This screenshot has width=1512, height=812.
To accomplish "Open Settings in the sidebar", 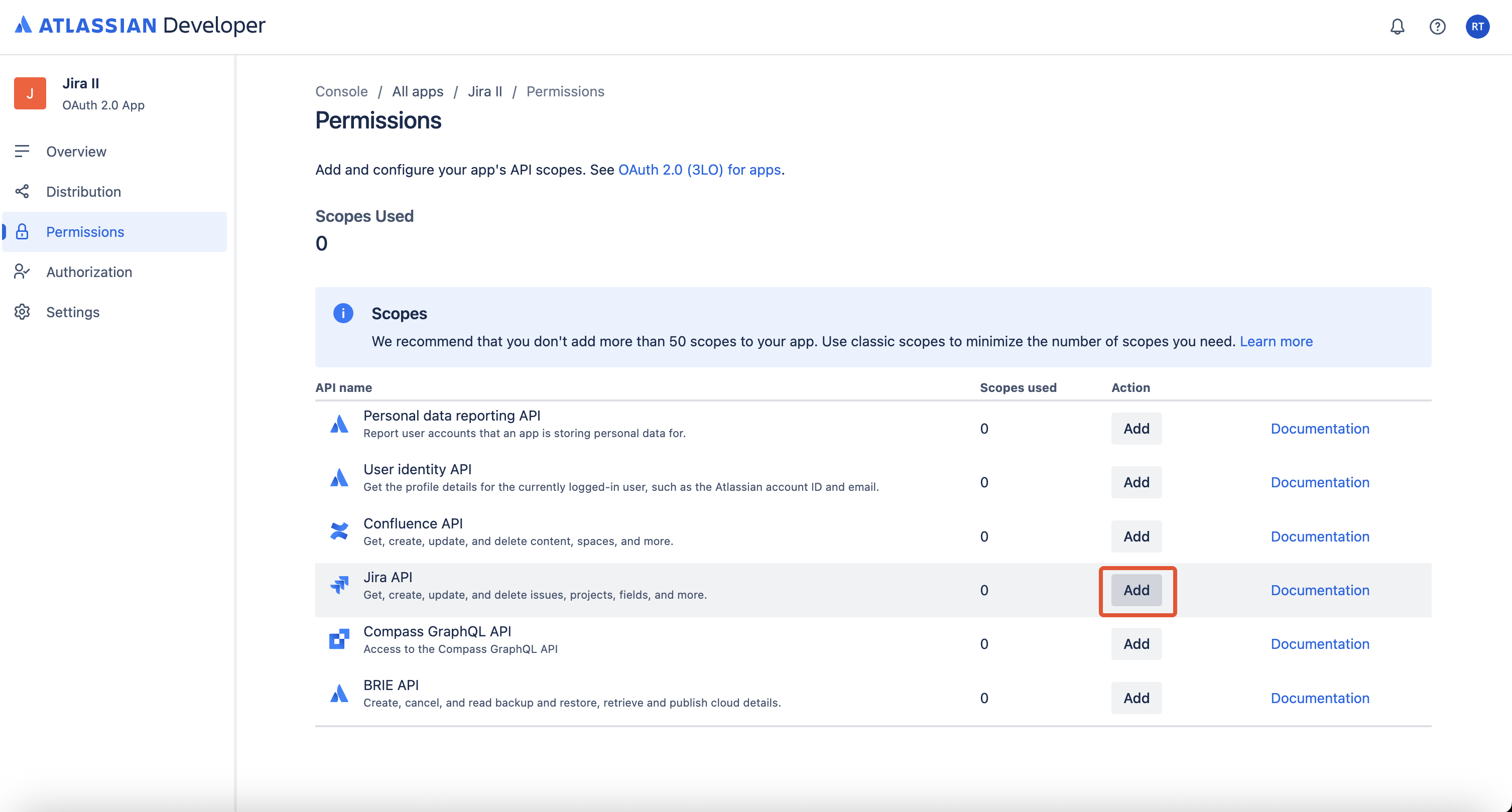I will point(73,312).
